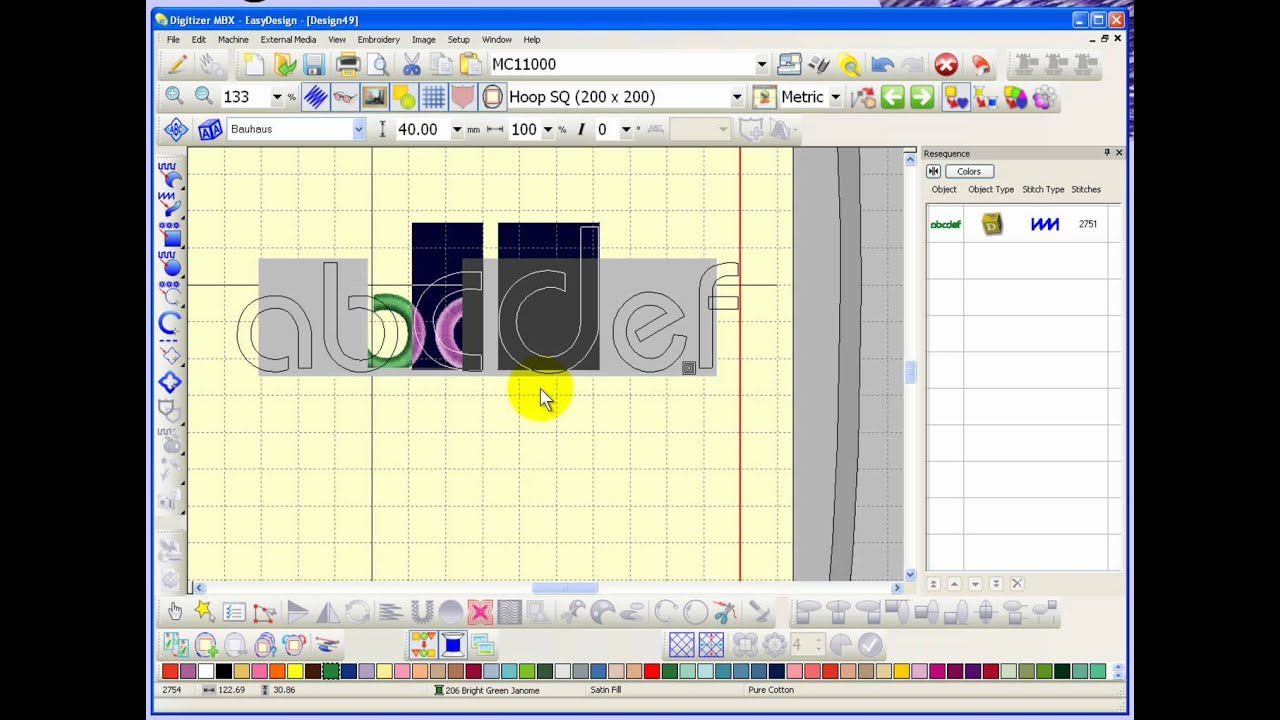1280x720 pixels.
Task: Open the External Media menu
Action: click(288, 40)
